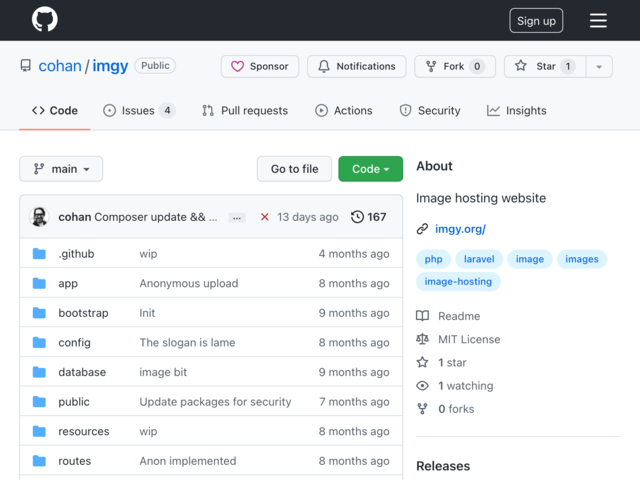Open the app folder
Viewport: 640px width, 480px height.
pos(68,283)
